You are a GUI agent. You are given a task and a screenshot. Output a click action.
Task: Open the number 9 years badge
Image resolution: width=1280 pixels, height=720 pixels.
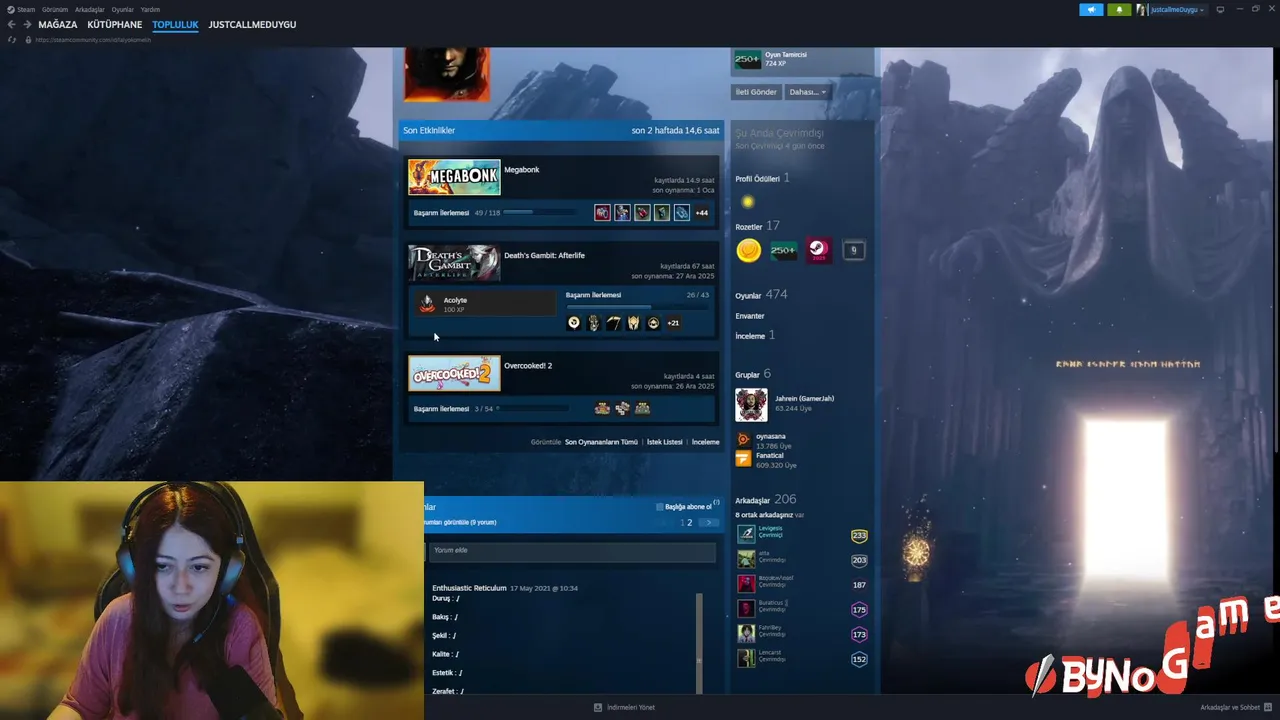pos(853,250)
